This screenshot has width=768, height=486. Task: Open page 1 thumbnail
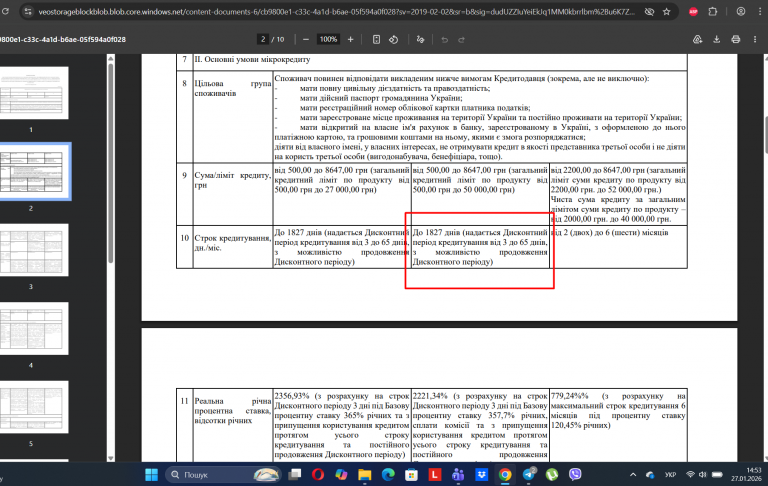pos(32,93)
